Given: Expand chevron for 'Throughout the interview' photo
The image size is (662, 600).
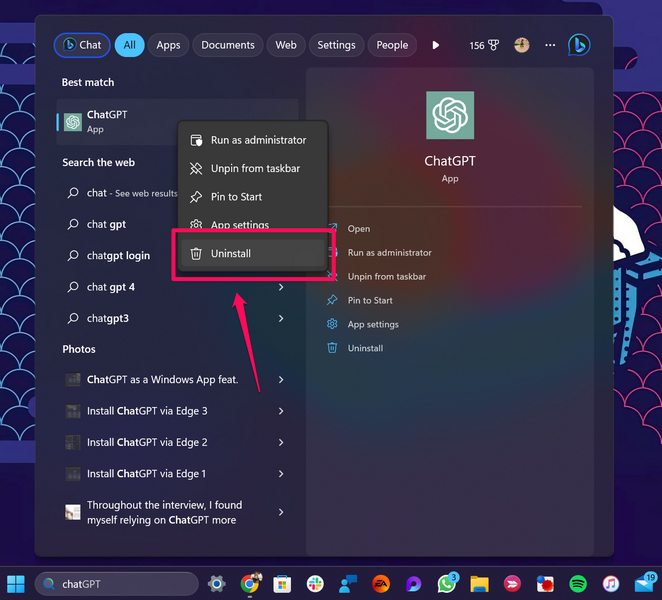Looking at the screenshot, I should point(281,512).
